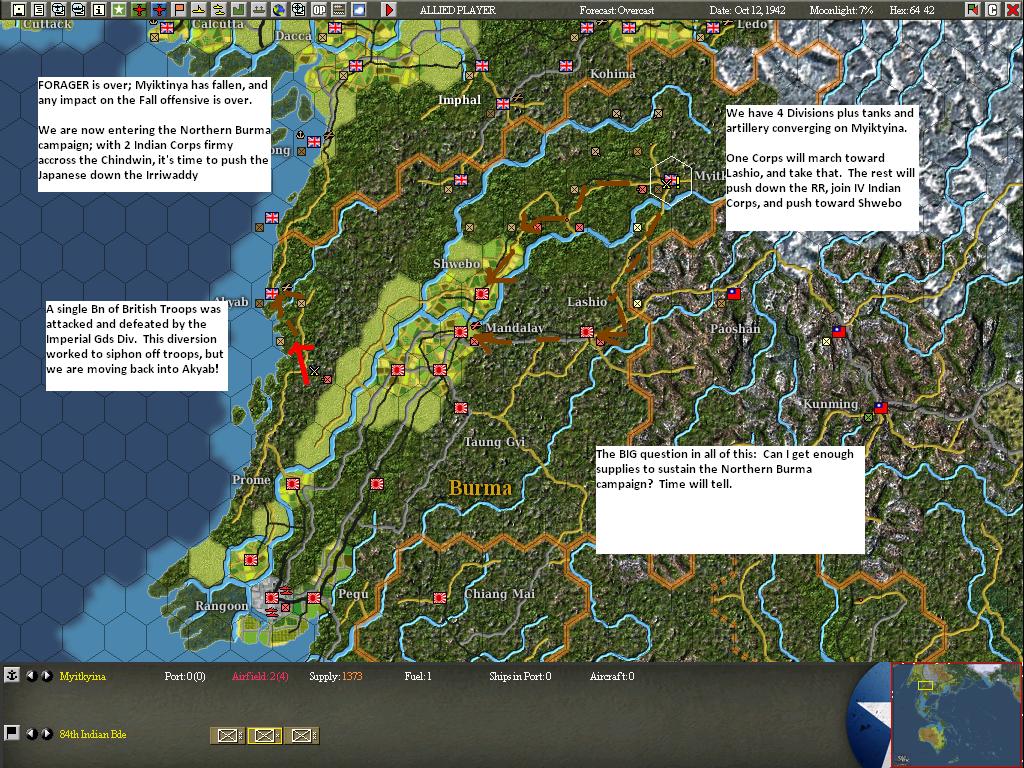Image resolution: width=1024 pixels, height=768 pixels.
Task: Click the Japanese flag unit at Pegu
Action: [314, 598]
